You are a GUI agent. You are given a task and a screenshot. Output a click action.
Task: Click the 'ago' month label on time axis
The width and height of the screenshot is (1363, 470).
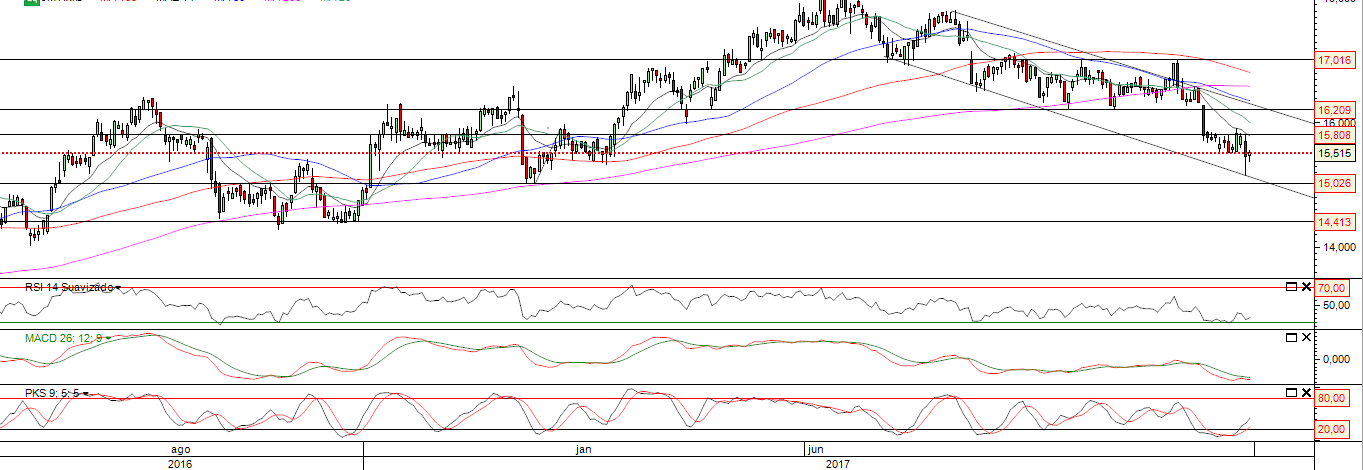(x=182, y=450)
